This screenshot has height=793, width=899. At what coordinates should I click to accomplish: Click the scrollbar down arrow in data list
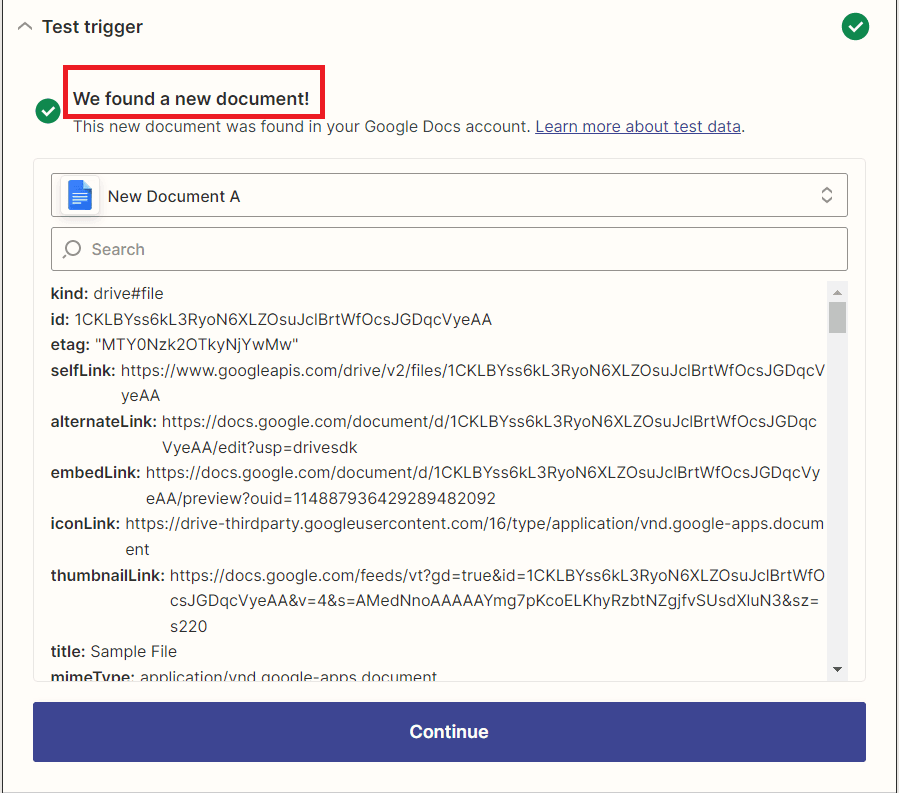coord(837,669)
